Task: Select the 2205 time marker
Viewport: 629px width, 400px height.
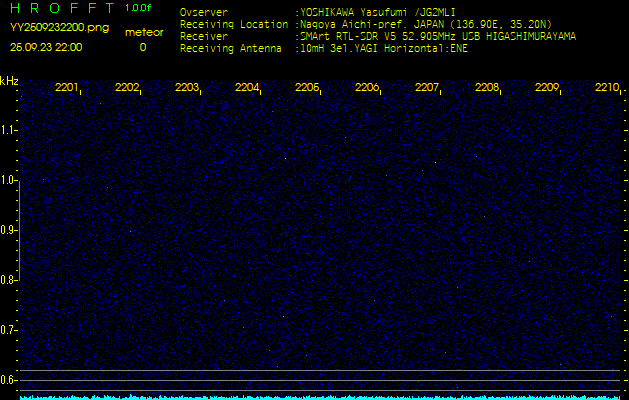Action: point(307,88)
